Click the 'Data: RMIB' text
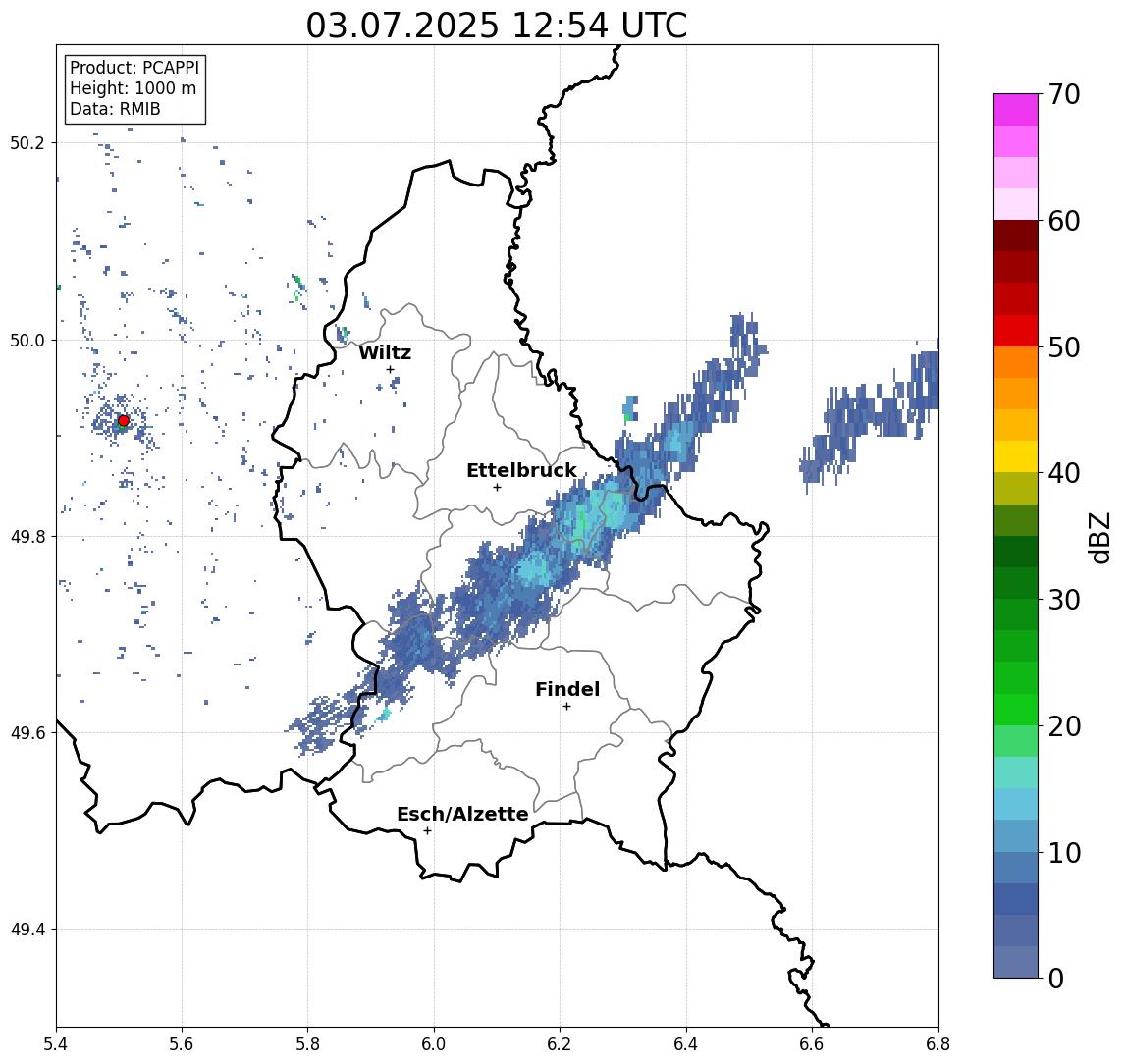 tap(115, 109)
